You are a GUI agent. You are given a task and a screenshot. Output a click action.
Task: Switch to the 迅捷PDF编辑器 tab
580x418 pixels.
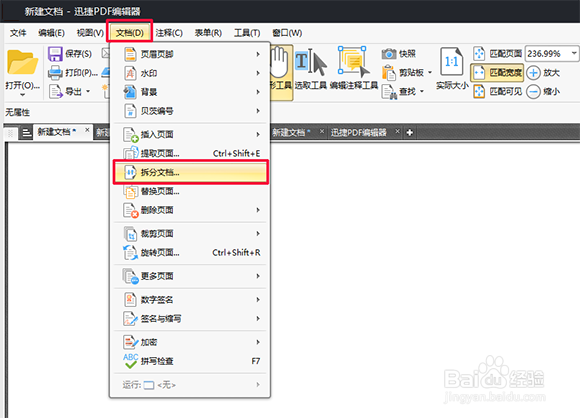[x=358, y=132]
